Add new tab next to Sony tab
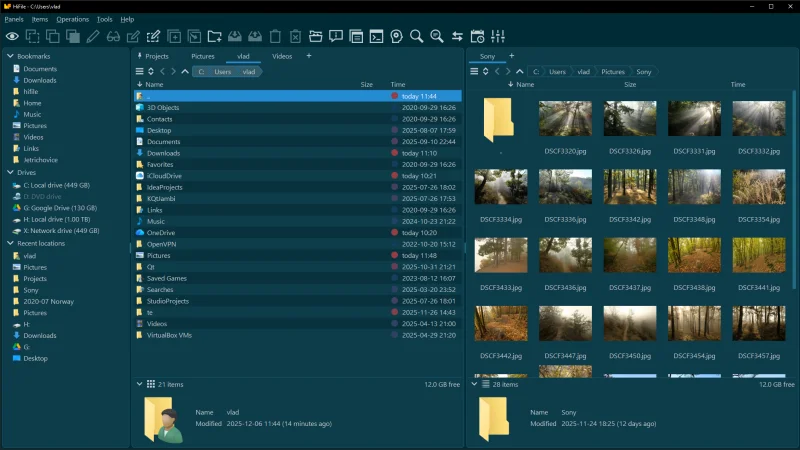The image size is (800, 450). (512, 56)
